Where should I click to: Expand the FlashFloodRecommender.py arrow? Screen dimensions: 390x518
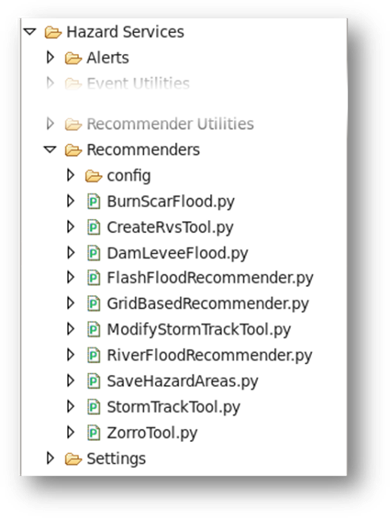pyautogui.click(x=70, y=277)
